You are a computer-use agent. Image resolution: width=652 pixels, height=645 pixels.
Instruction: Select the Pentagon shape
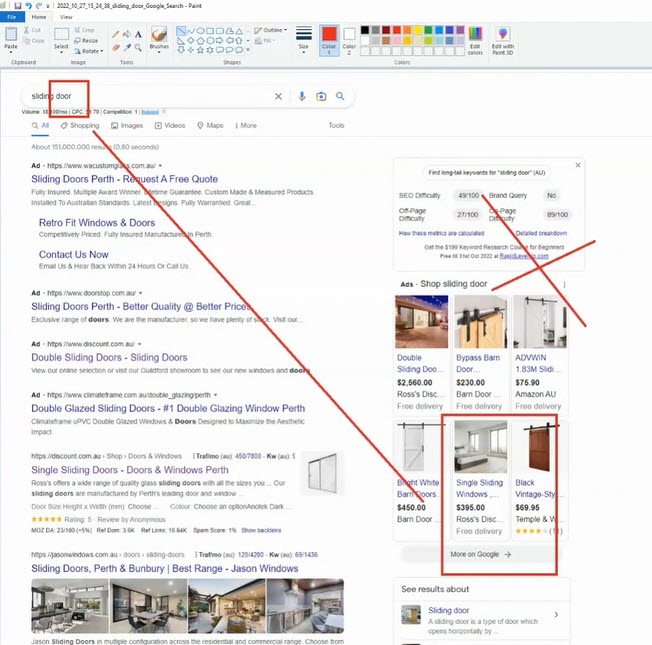pos(200,41)
